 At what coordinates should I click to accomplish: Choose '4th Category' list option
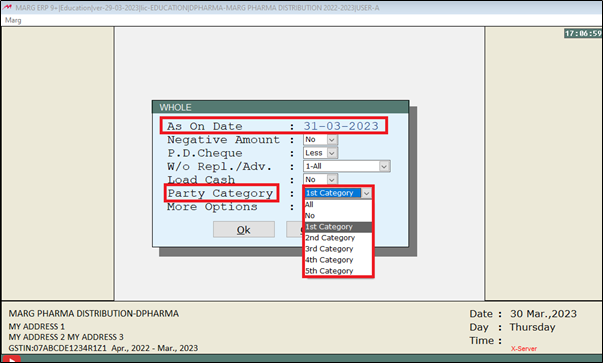[338, 260]
